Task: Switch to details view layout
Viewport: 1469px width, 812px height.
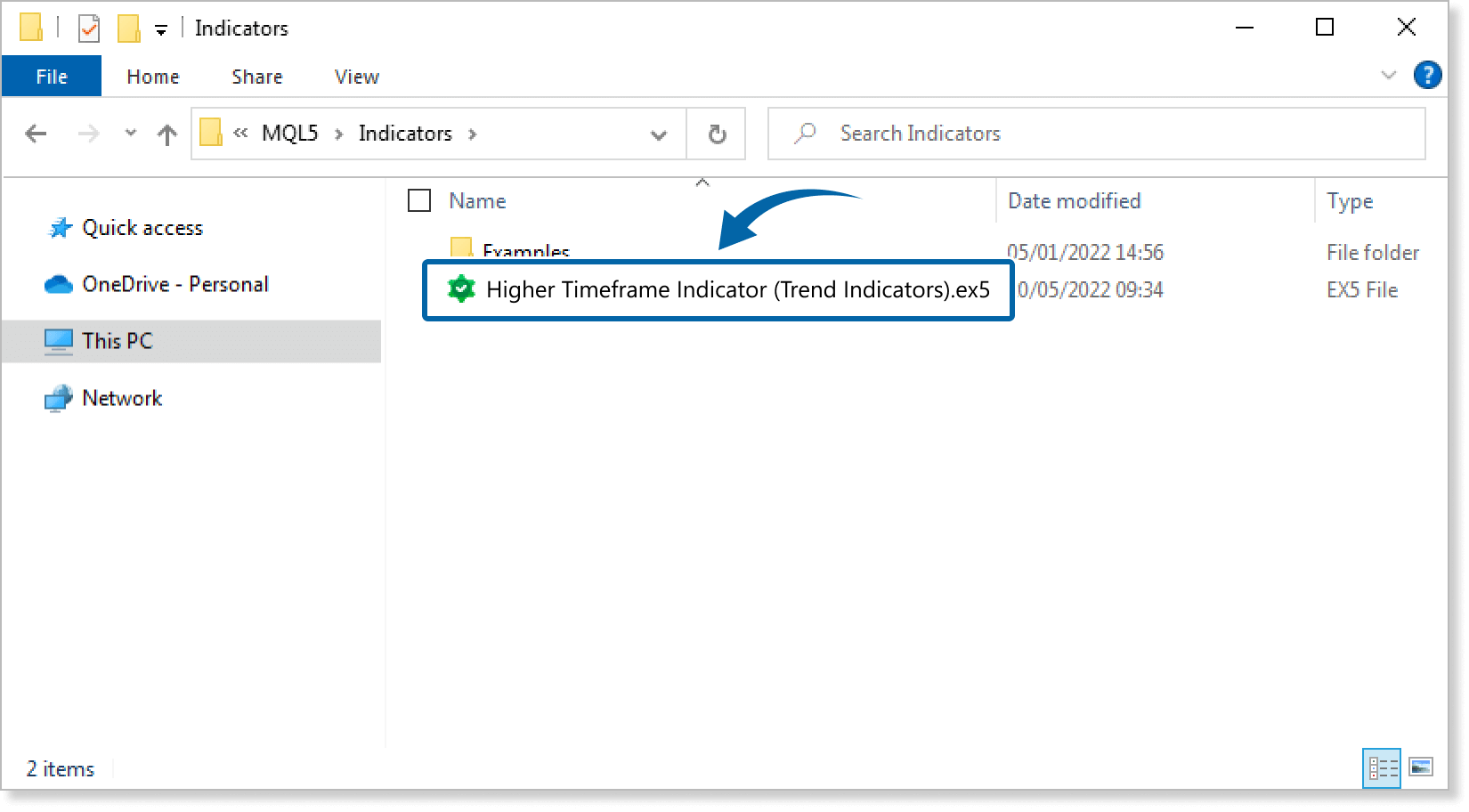Action: point(1383,767)
